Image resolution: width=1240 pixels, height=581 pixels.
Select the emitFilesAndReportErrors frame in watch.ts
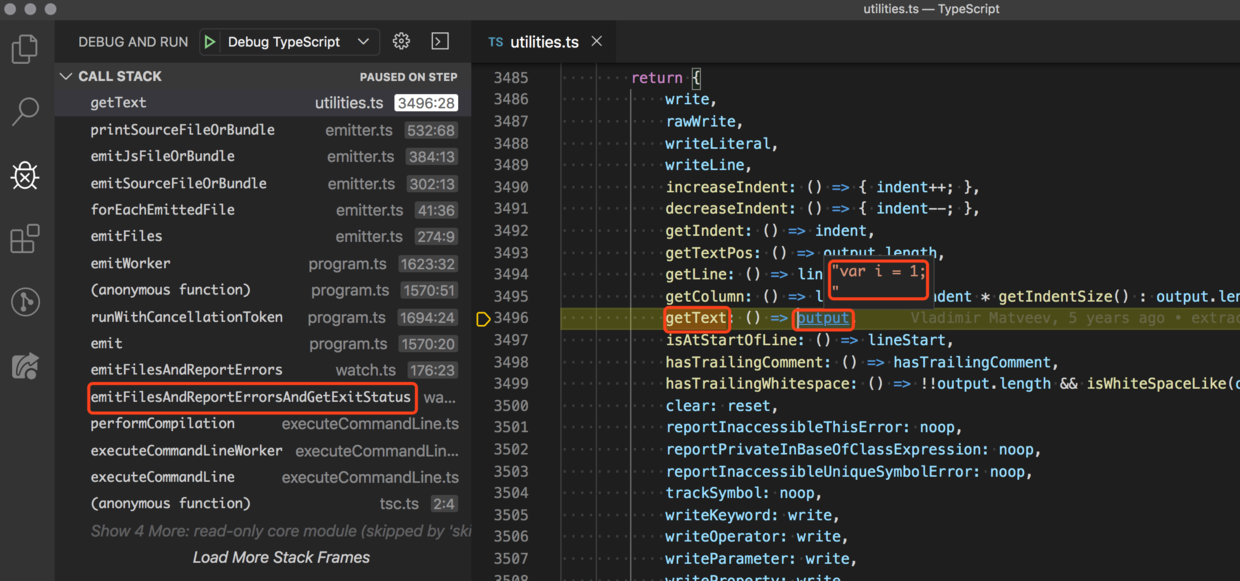263,369
